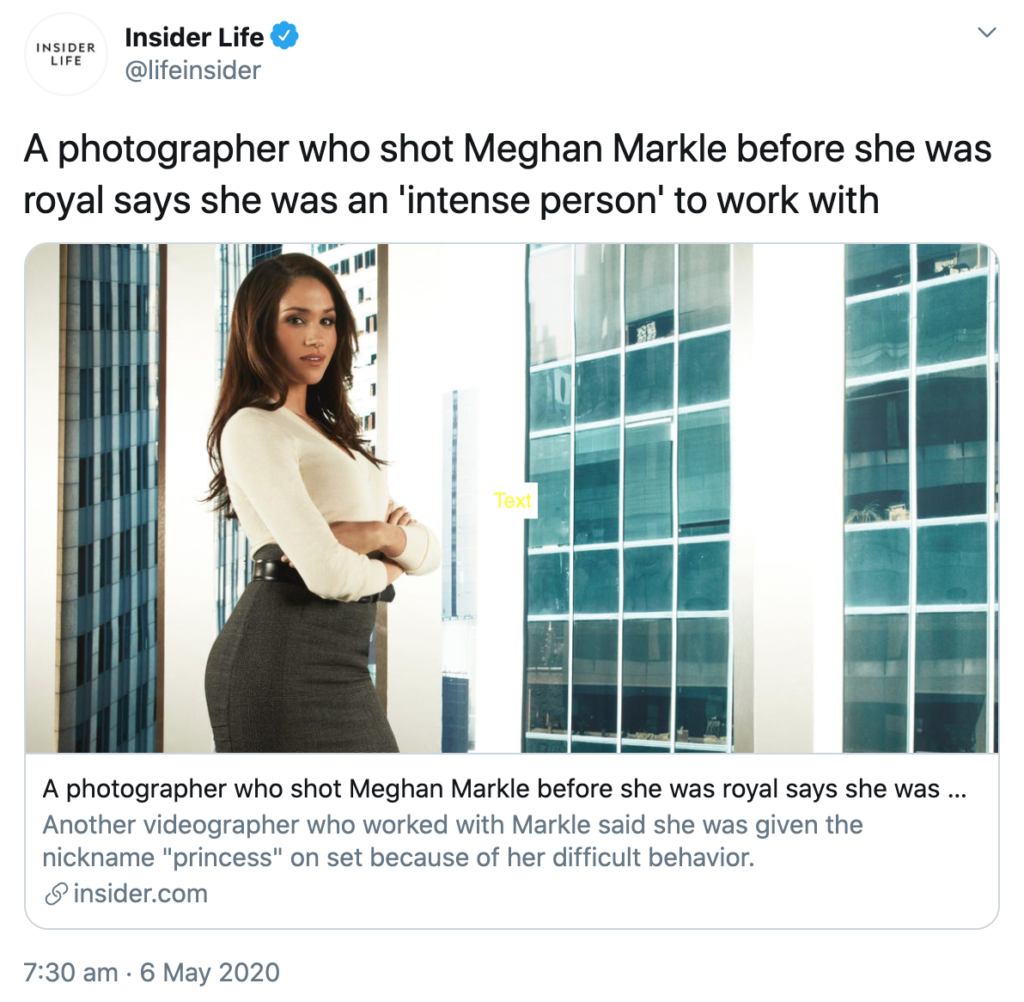Click the 6 May 2020 date

[x=209, y=972]
